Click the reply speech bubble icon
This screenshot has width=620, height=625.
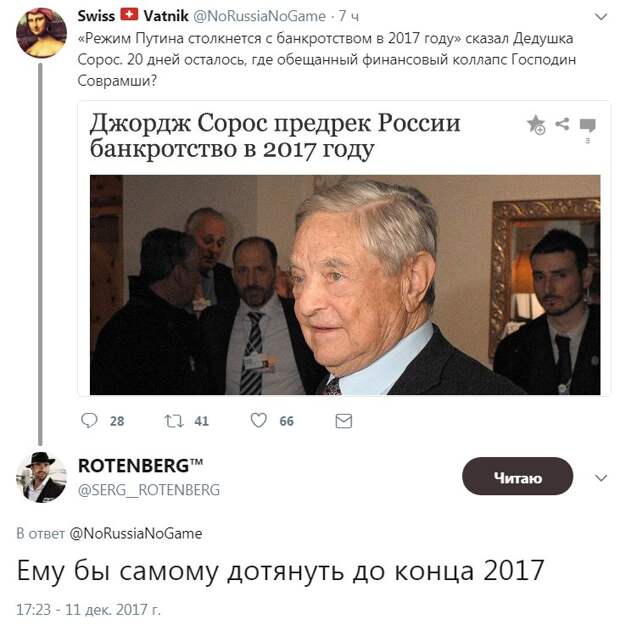[89, 421]
